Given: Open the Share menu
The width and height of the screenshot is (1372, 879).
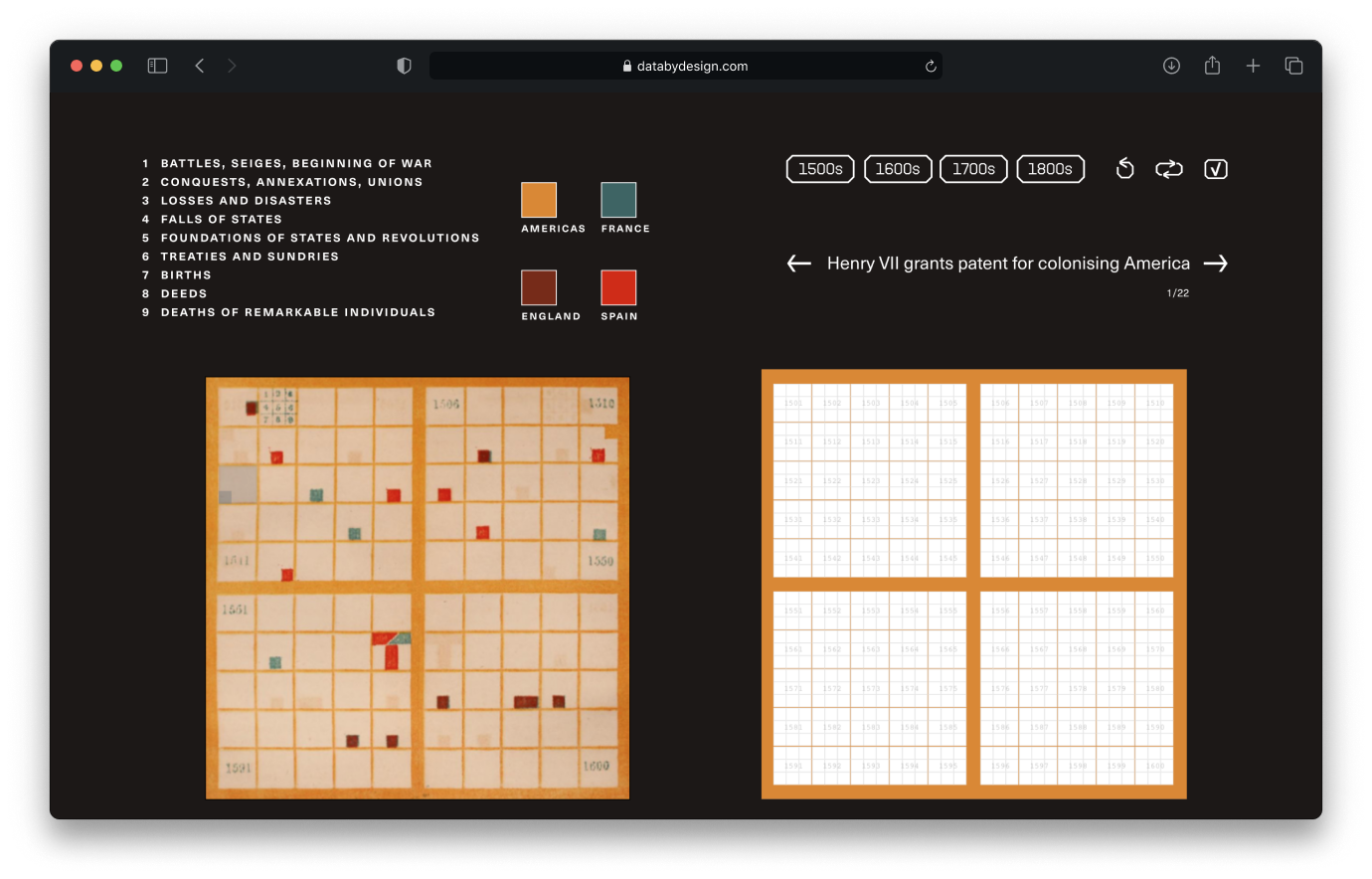Looking at the screenshot, I should (x=1212, y=65).
